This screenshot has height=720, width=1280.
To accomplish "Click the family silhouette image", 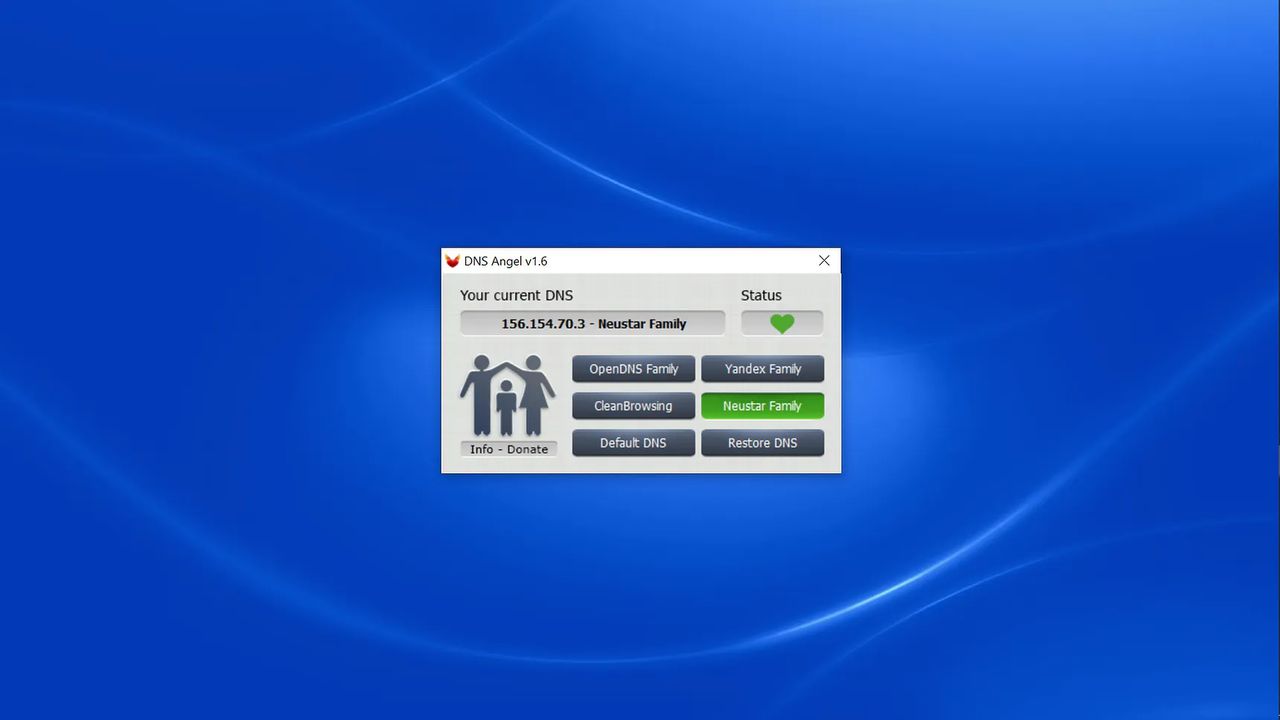I will point(508,396).
